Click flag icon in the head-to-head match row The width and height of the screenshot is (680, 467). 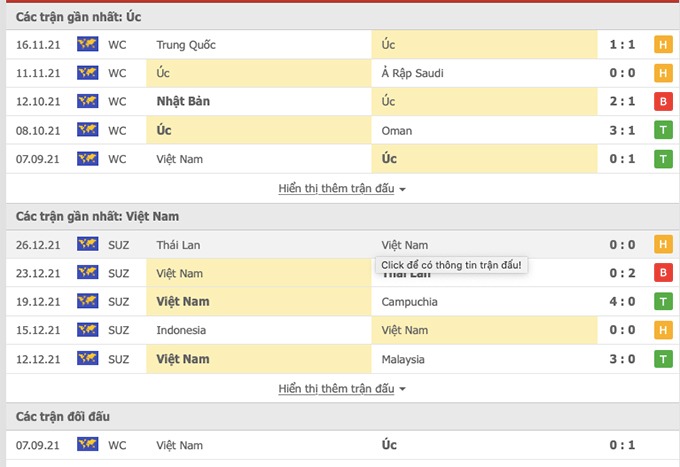pyautogui.click(x=86, y=444)
